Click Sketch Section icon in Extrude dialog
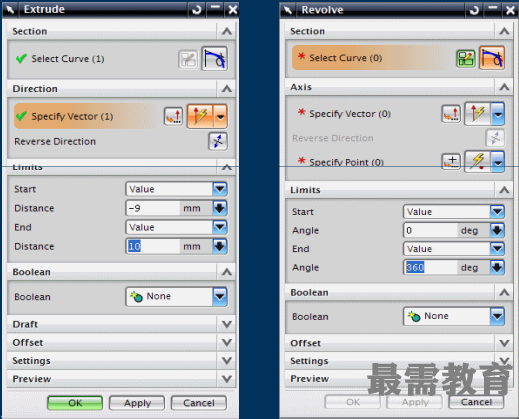 point(188,59)
